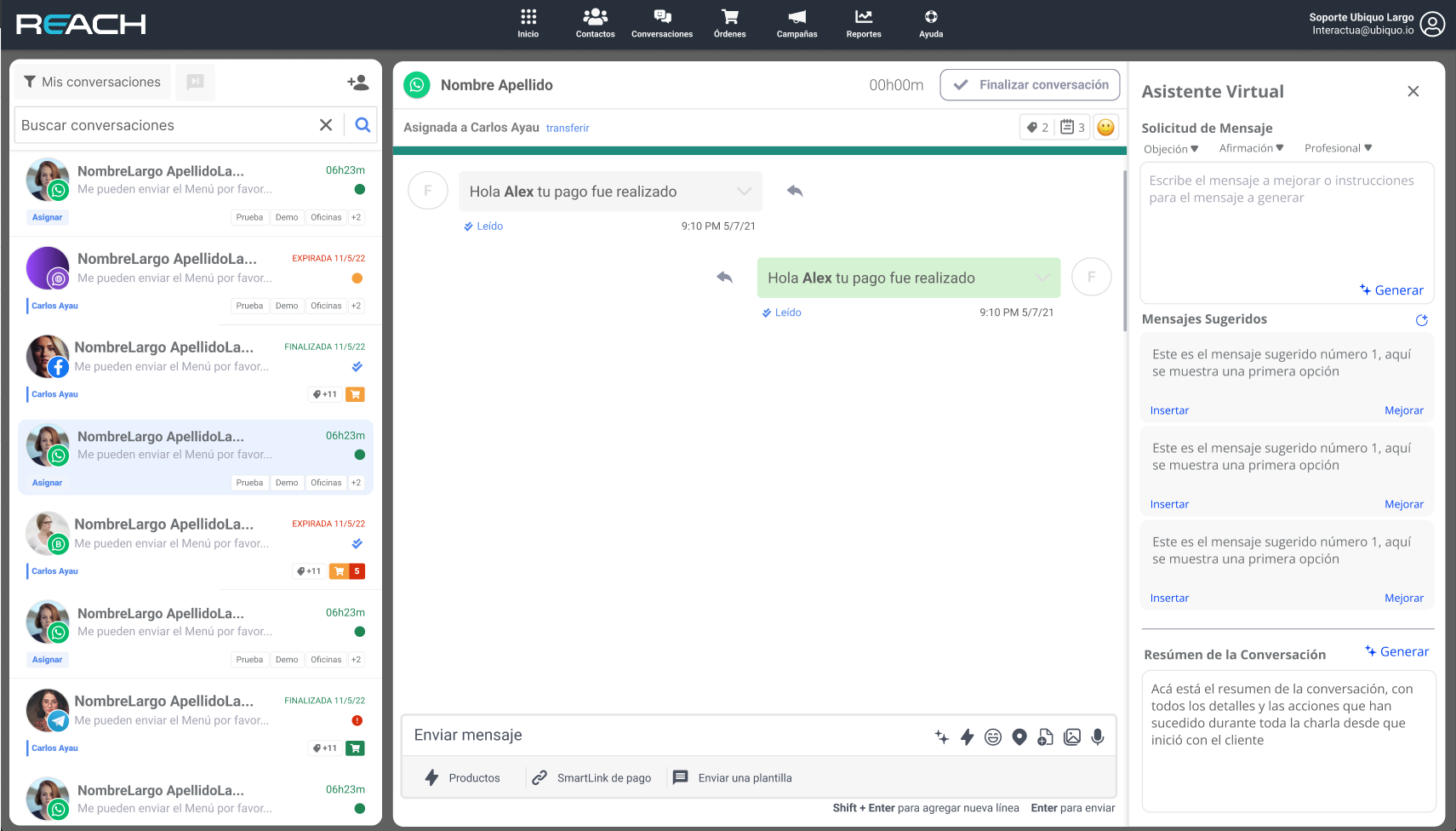This screenshot has width=1456, height=831.
Task: Expand the green message bubble chevron
Action: pyautogui.click(x=1042, y=278)
